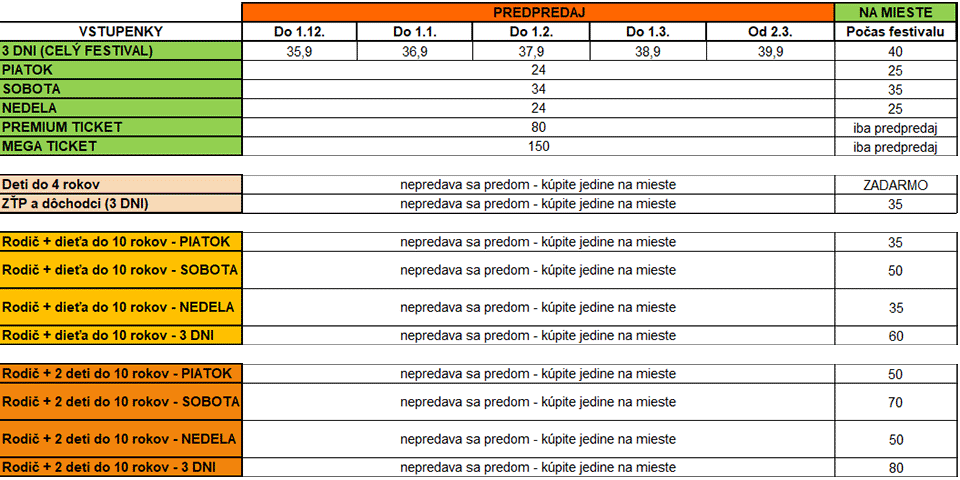960x480 pixels.
Task: Click the PREDPREDAJ orange header cell
Action: pyautogui.click(x=538, y=12)
